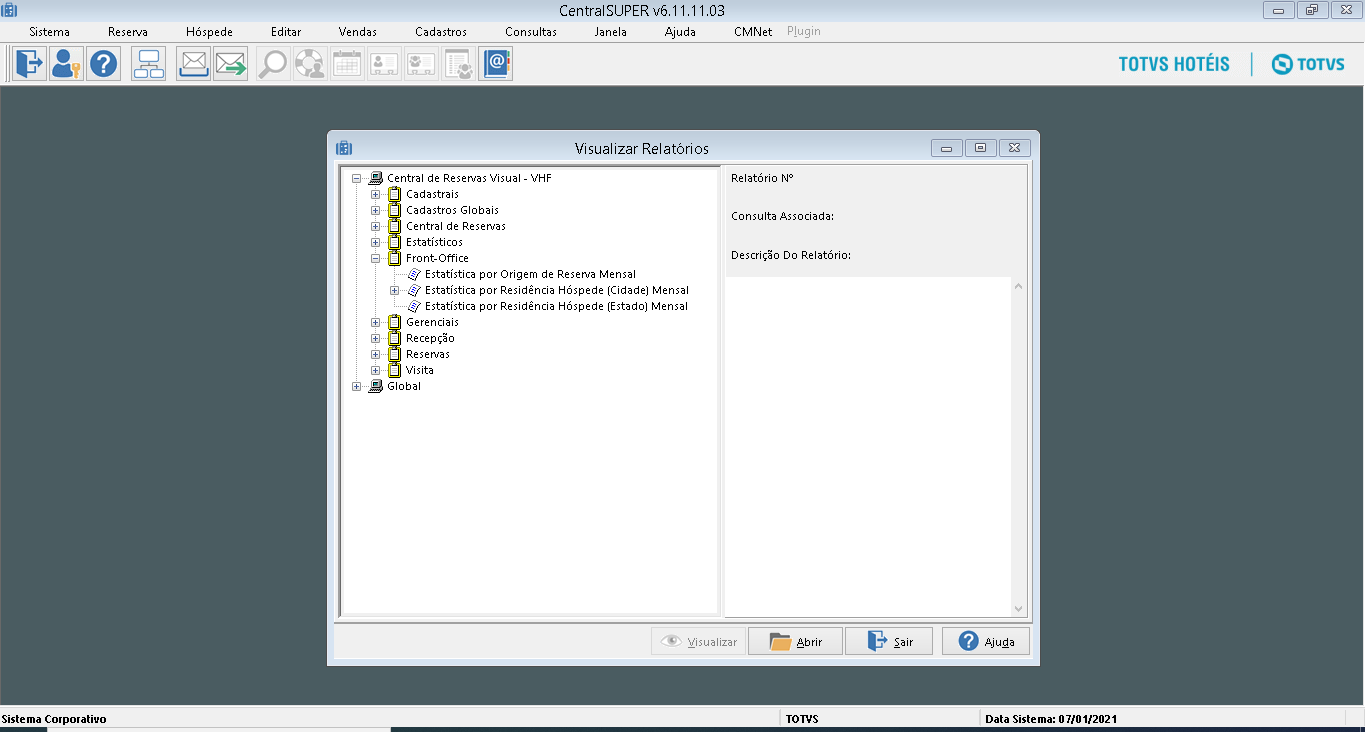1365x732 pixels.
Task: Select Estatística por Origem de Reserva Mensal
Action: point(529,274)
